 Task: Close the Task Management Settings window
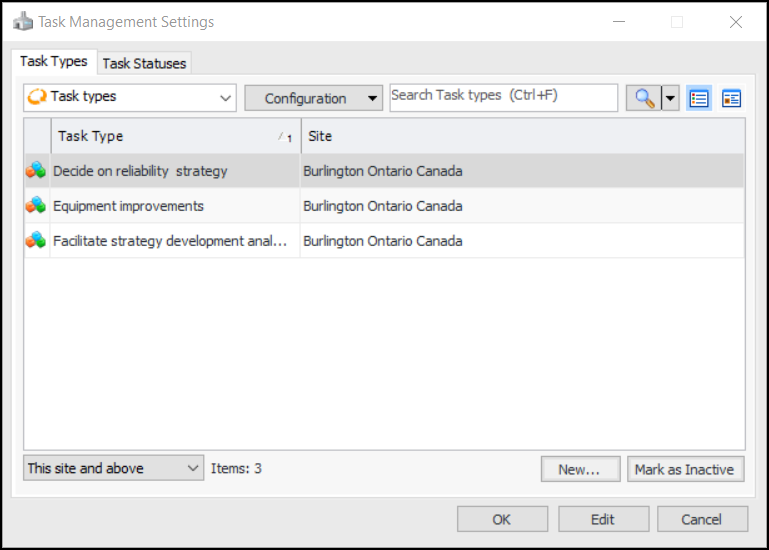pos(735,22)
